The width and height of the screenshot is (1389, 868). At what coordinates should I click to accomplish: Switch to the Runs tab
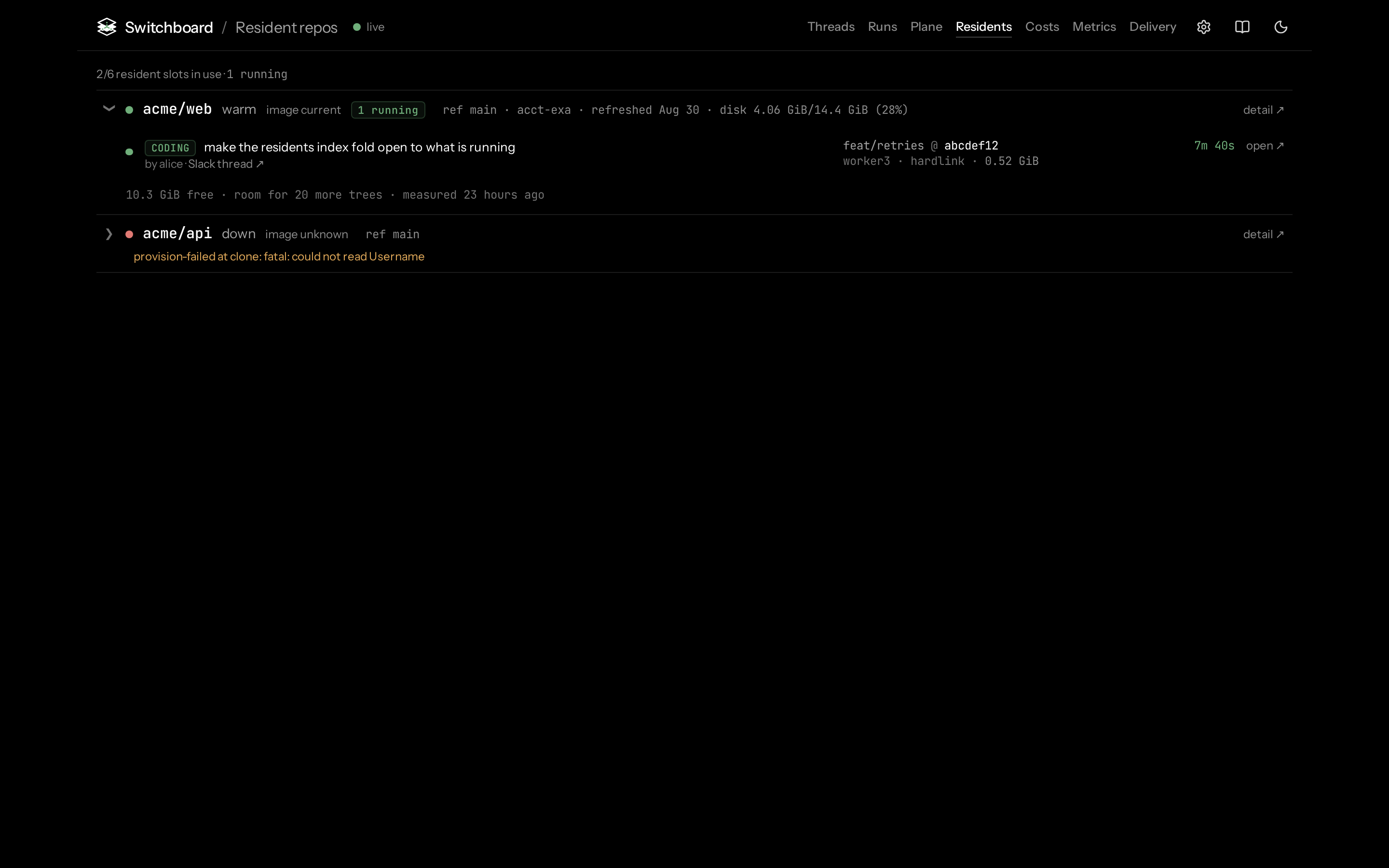coord(882,27)
